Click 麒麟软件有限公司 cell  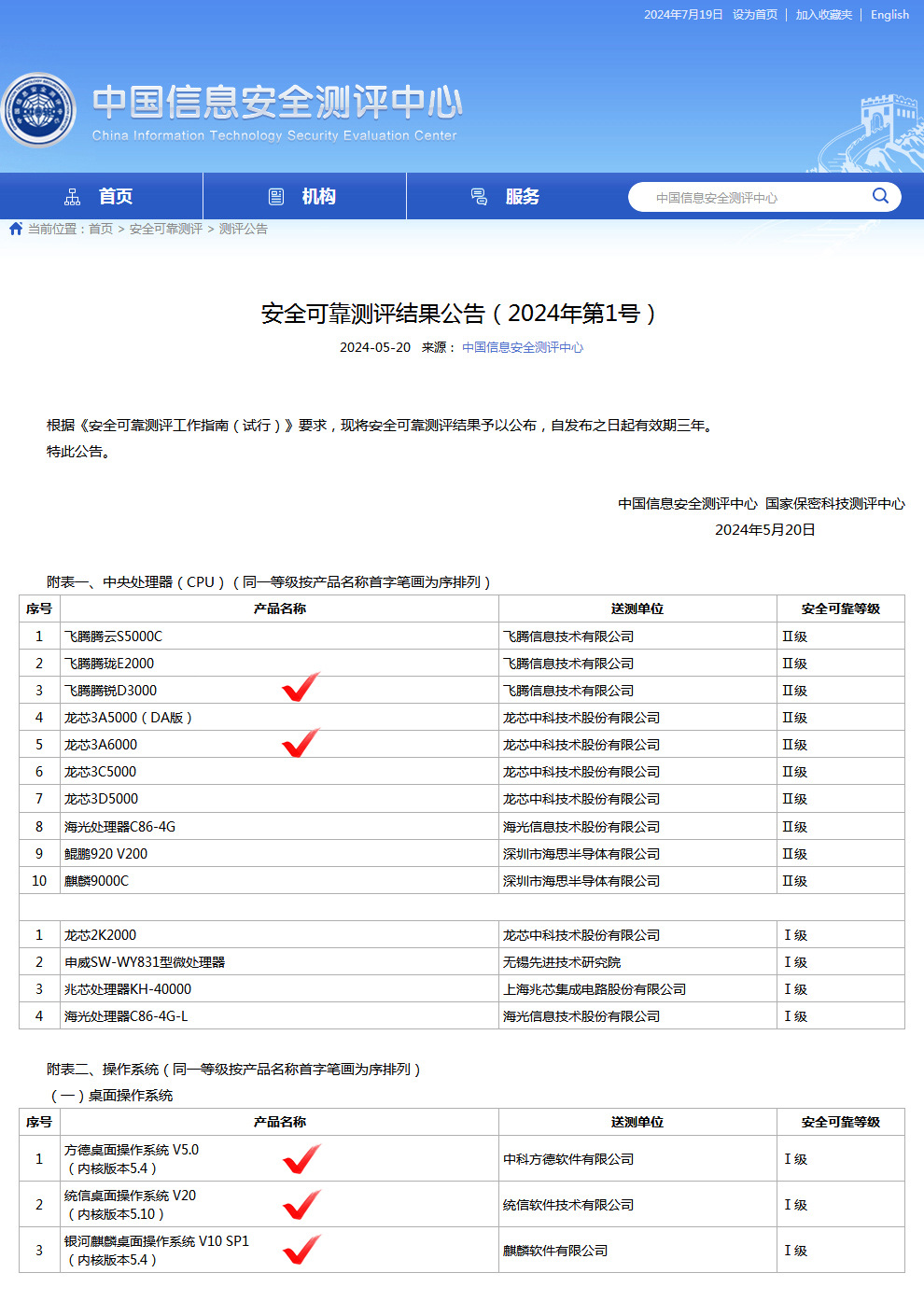point(637,1251)
